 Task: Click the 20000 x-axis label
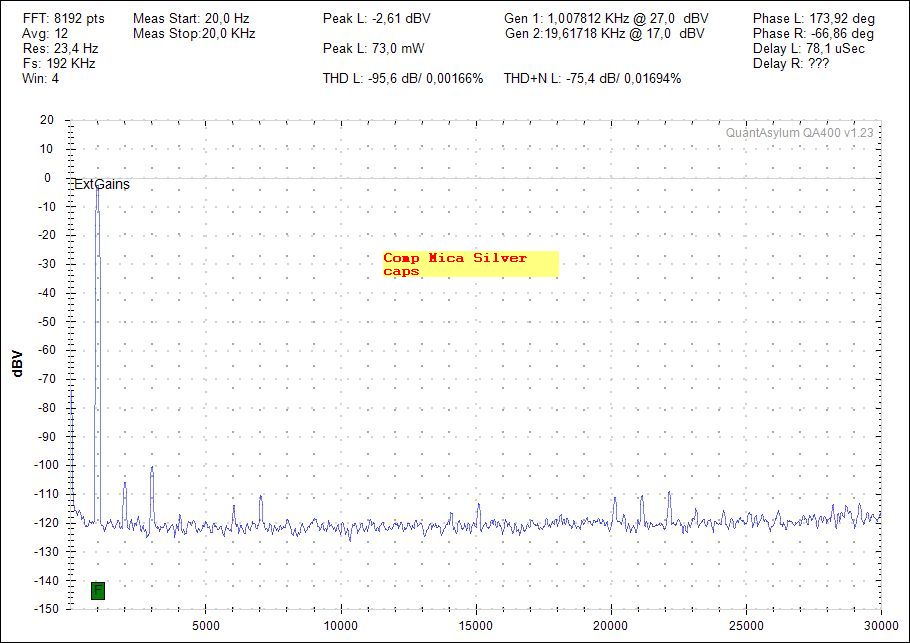click(x=611, y=626)
